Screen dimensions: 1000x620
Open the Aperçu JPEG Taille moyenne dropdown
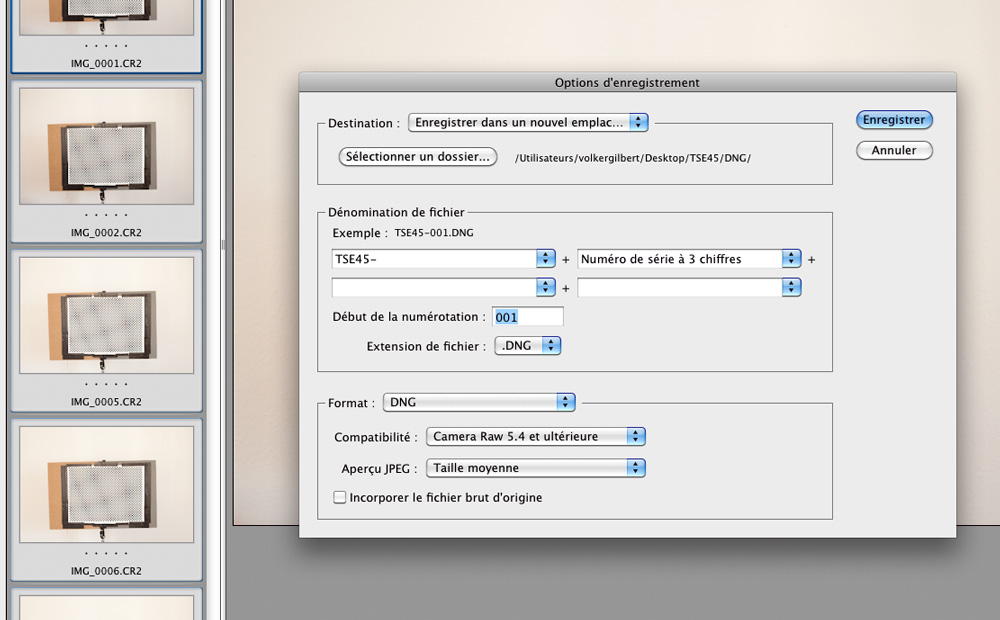(536, 468)
